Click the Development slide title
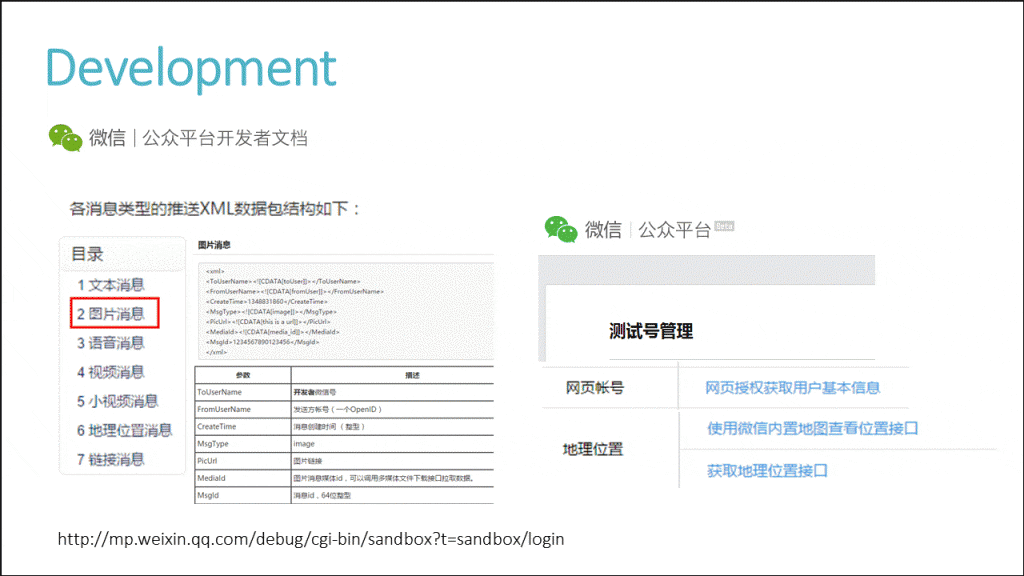The height and width of the screenshot is (576, 1024). pyautogui.click(x=191, y=68)
